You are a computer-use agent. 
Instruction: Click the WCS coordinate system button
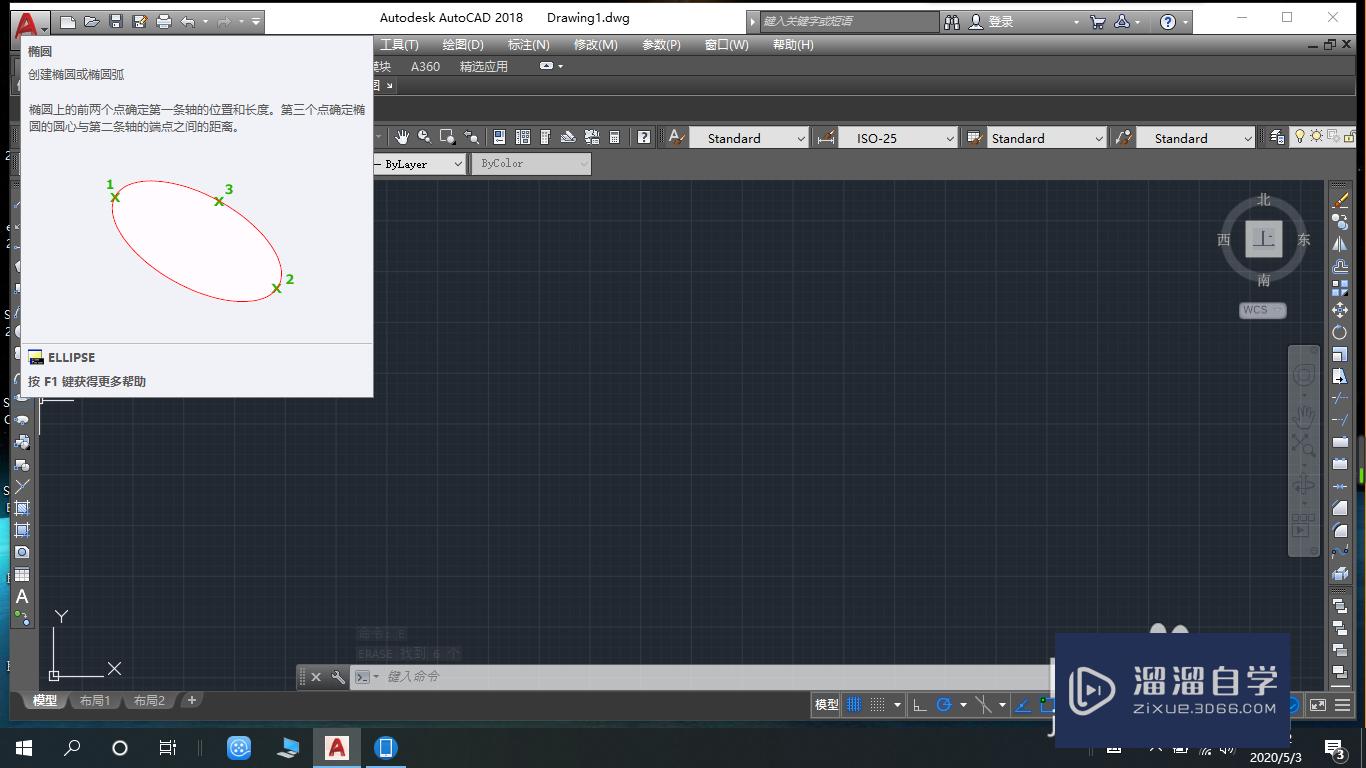1262,310
